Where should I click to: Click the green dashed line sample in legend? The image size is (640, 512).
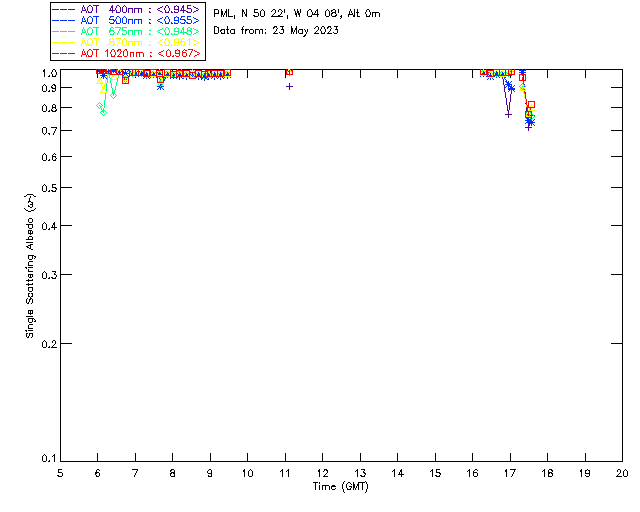pos(64,31)
